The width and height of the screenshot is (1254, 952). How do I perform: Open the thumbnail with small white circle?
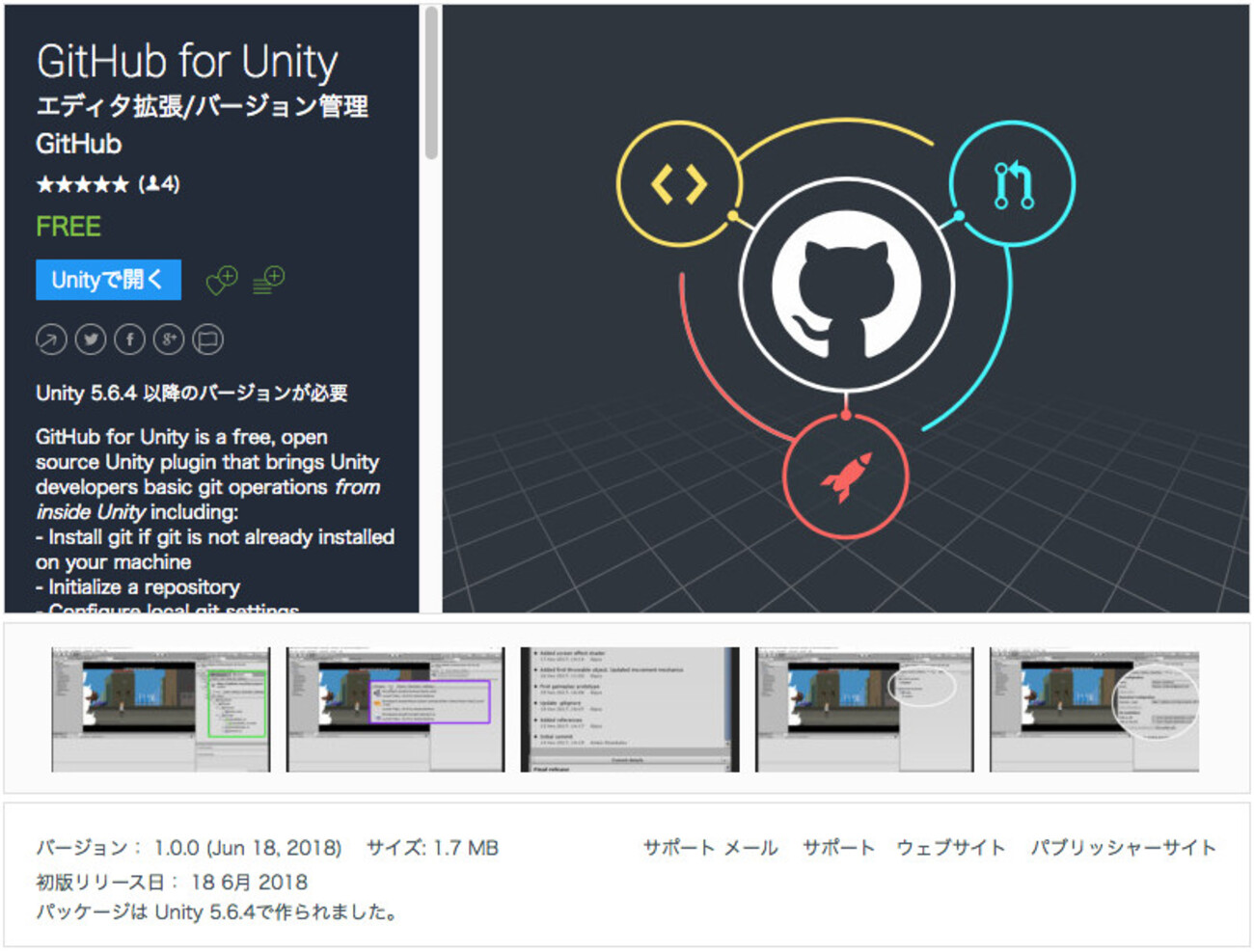864,709
